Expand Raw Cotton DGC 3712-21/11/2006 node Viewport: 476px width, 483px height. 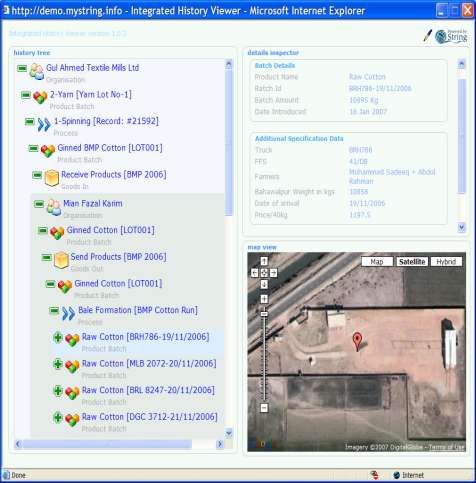58,417
